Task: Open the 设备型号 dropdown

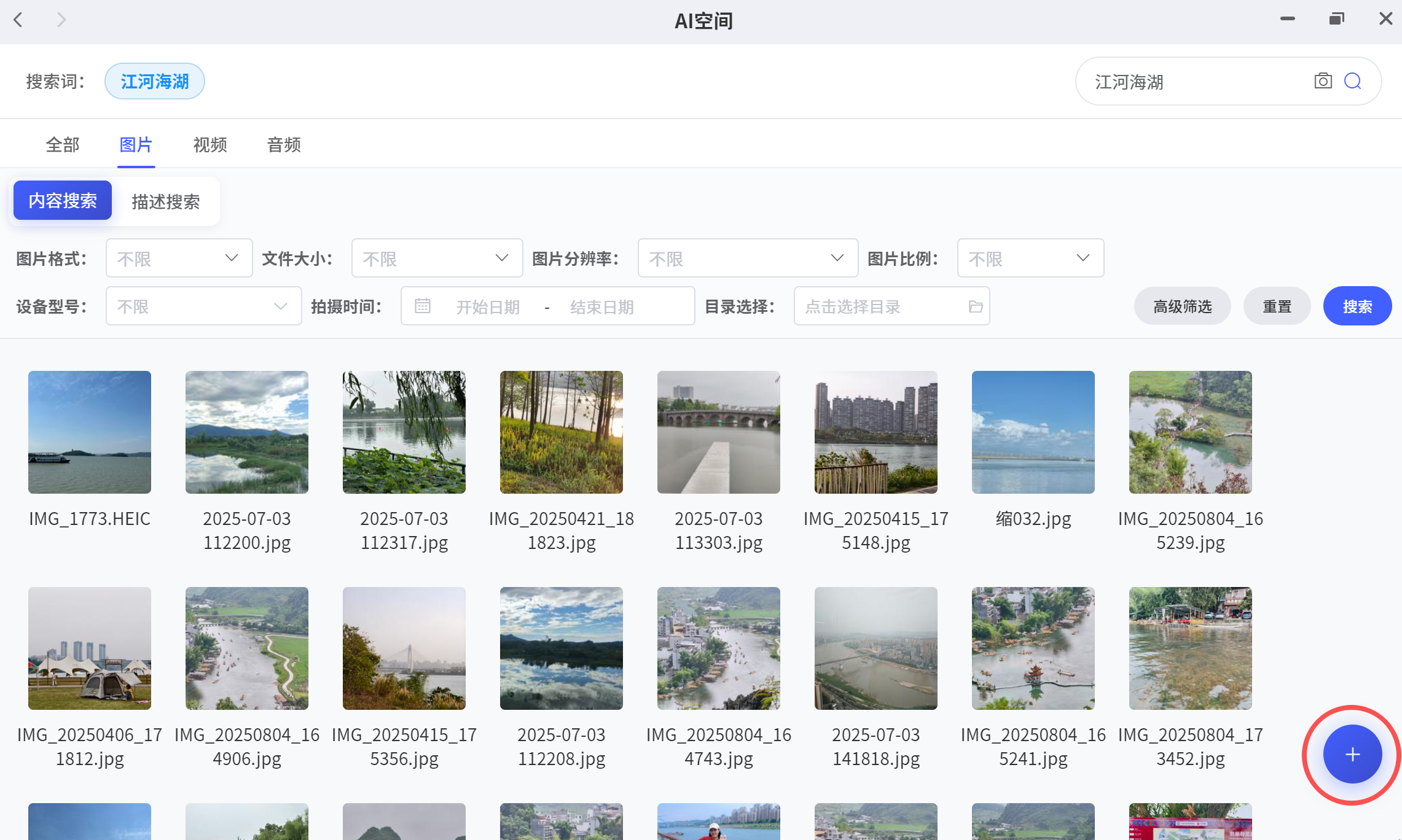Action: pos(203,306)
